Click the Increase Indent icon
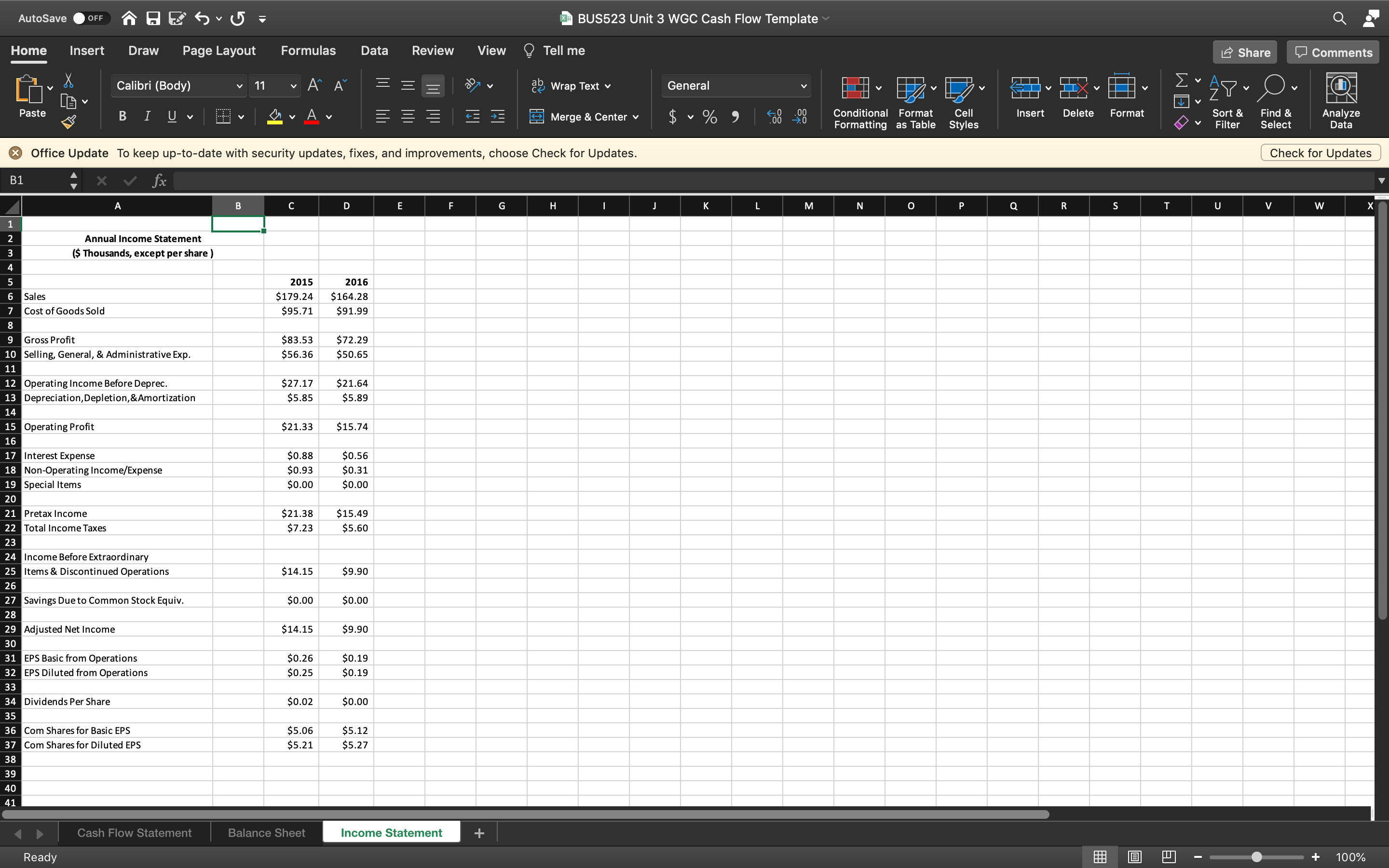 pos(498,117)
